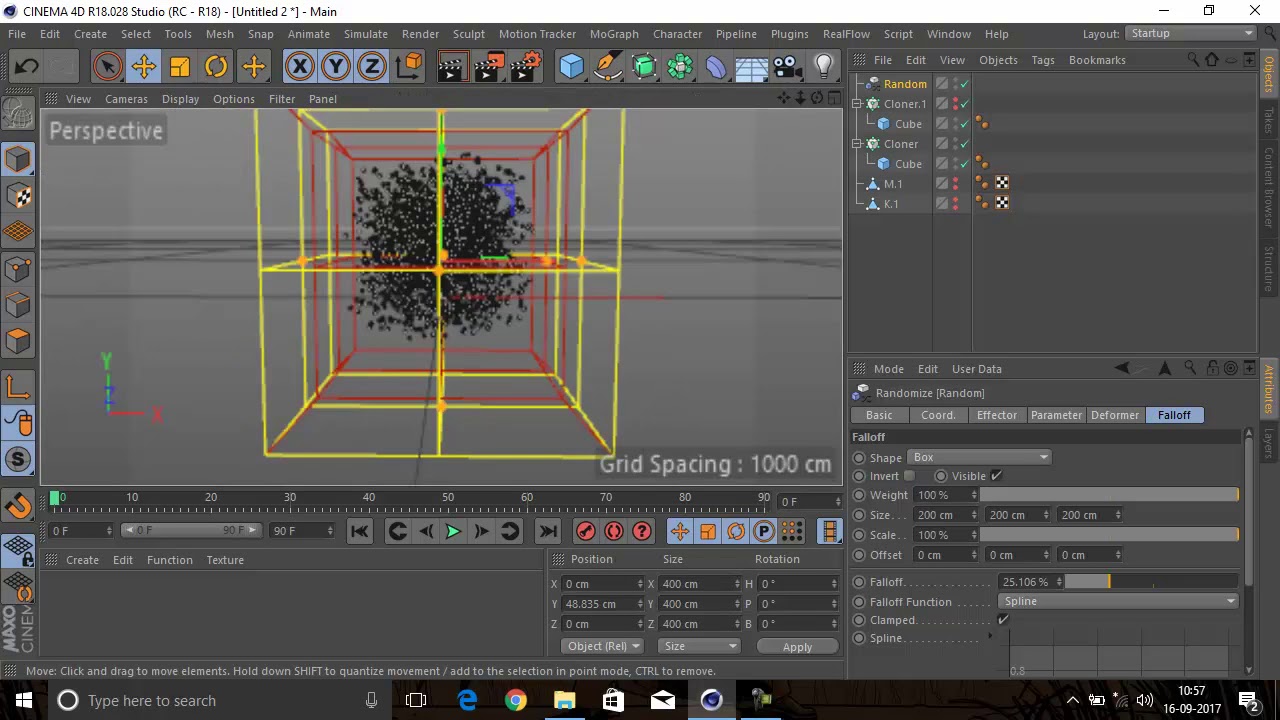Toggle Y axis lock
Screen dimensions: 1280x720
[x=335, y=67]
